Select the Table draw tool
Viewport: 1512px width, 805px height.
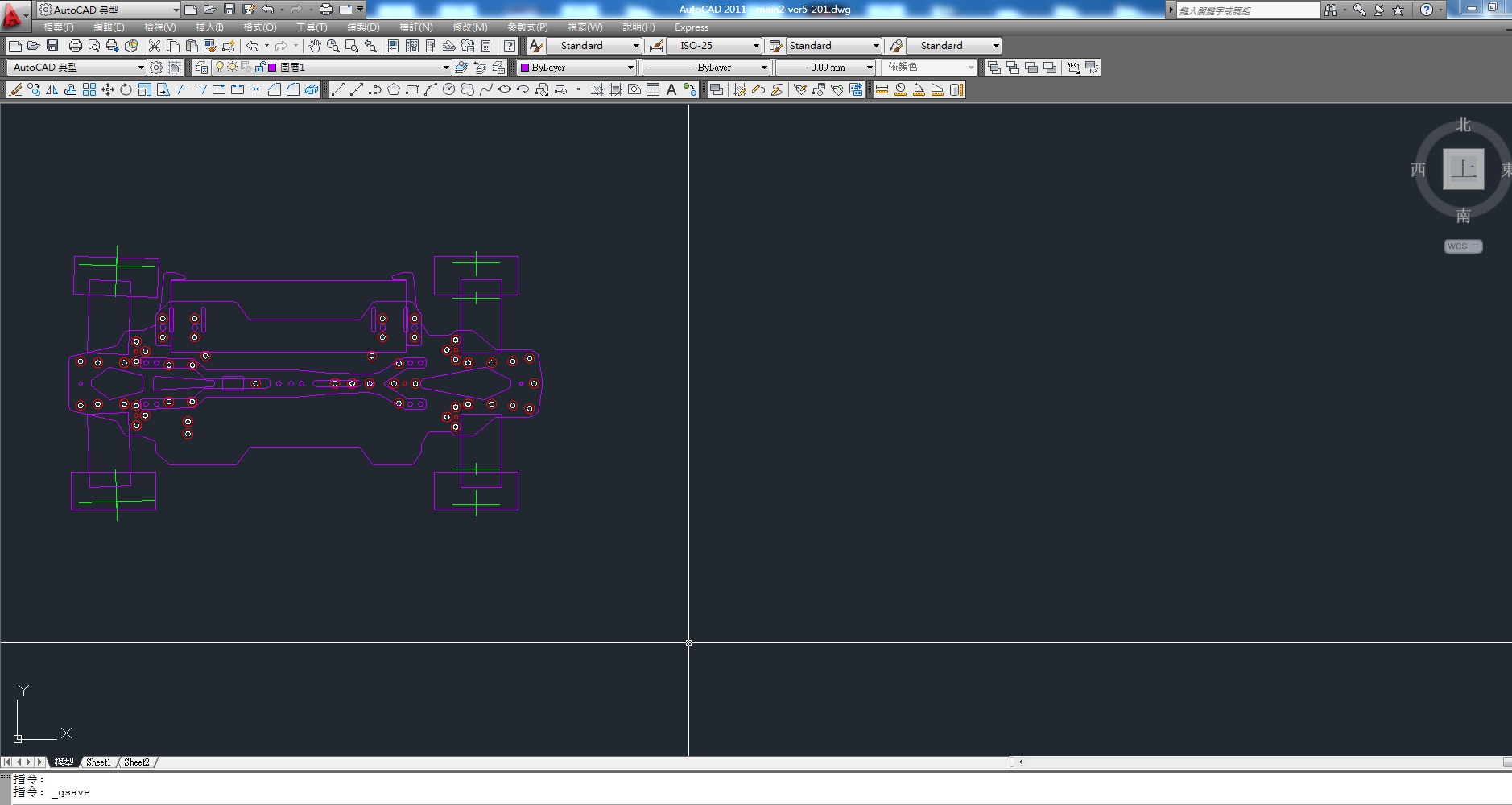[653, 89]
